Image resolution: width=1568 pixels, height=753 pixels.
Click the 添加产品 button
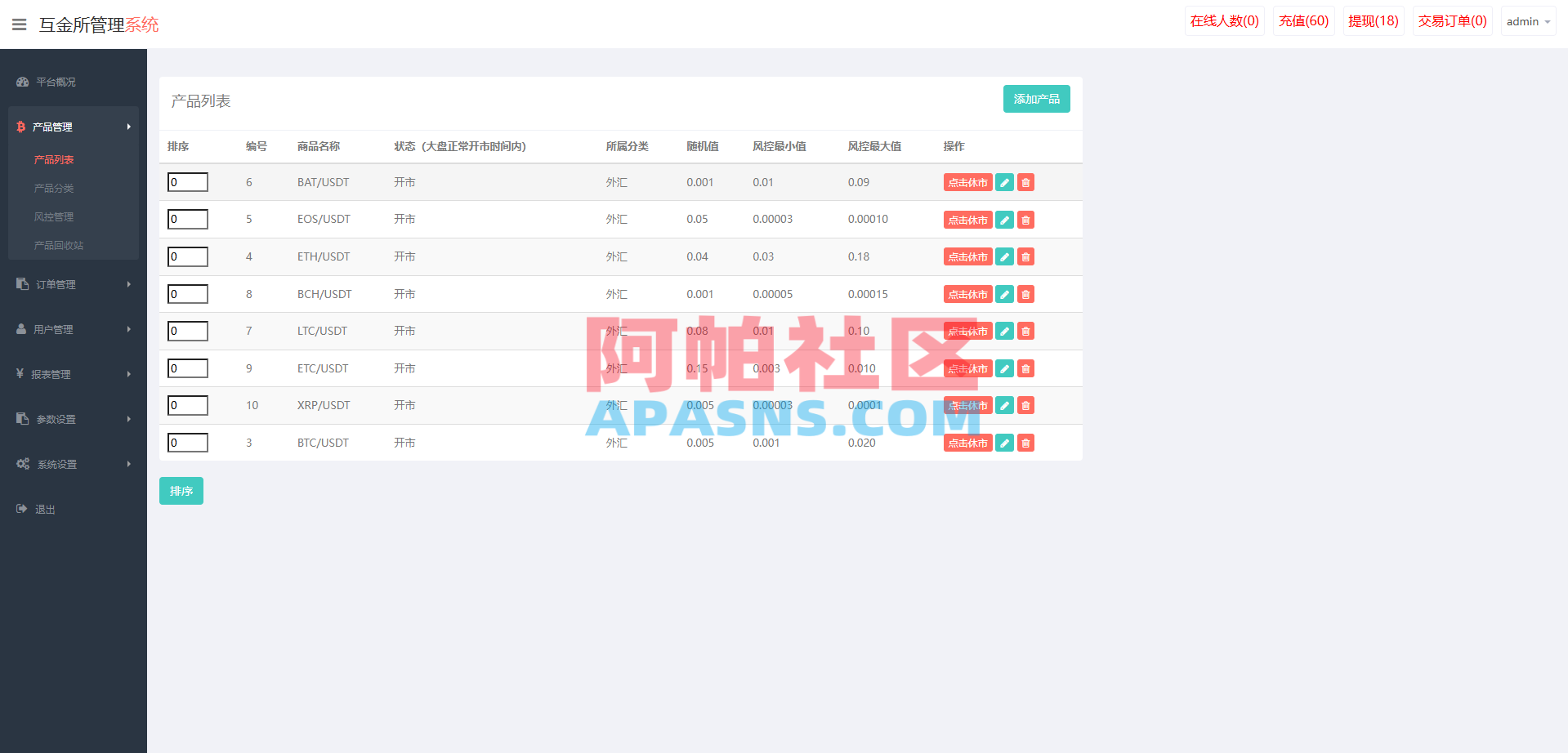point(1036,99)
